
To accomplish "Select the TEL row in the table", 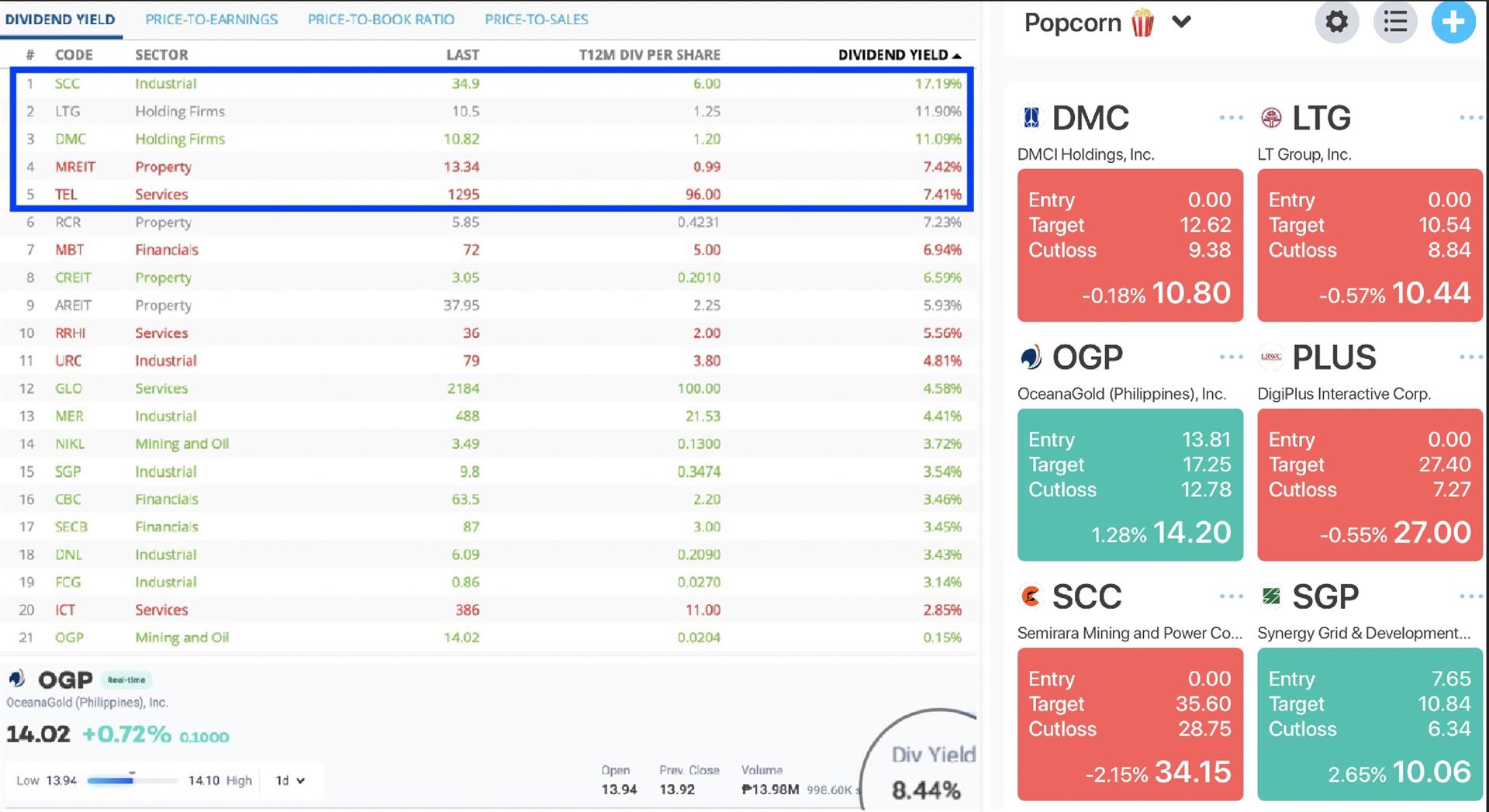I will click(310, 194).
